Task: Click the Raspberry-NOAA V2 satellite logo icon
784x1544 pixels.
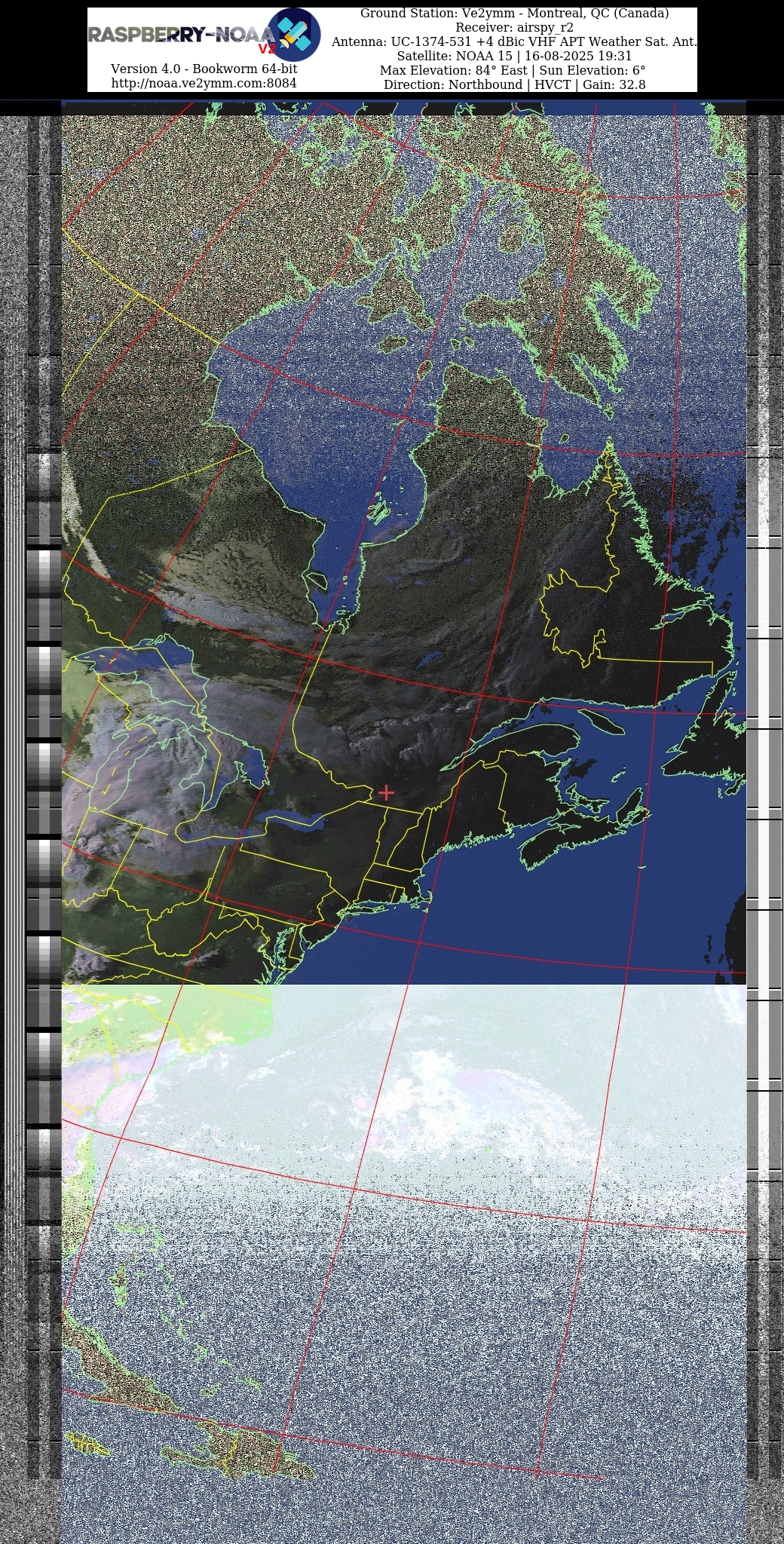Action: coord(294,35)
